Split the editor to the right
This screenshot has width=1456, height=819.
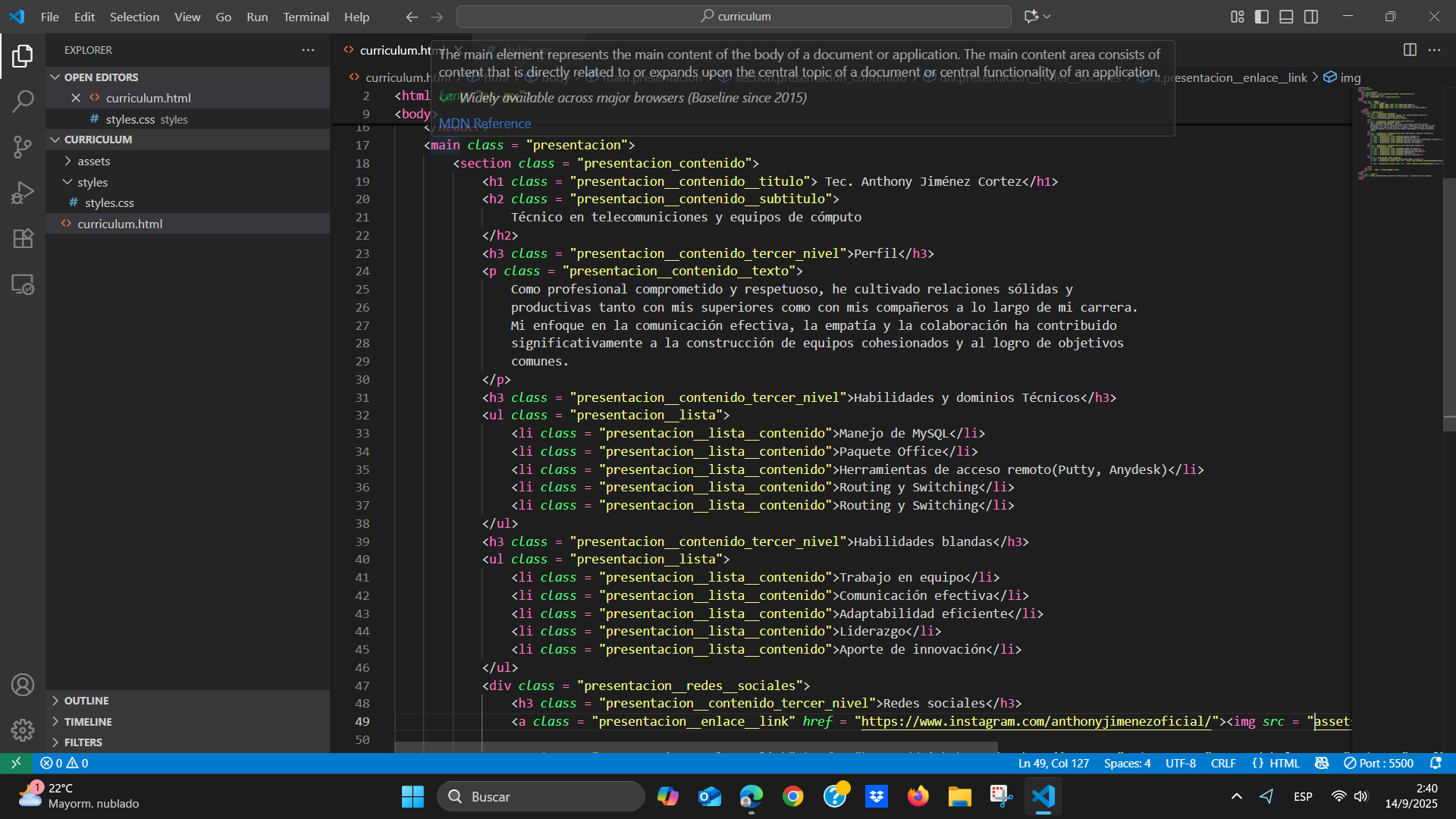click(1410, 50)
